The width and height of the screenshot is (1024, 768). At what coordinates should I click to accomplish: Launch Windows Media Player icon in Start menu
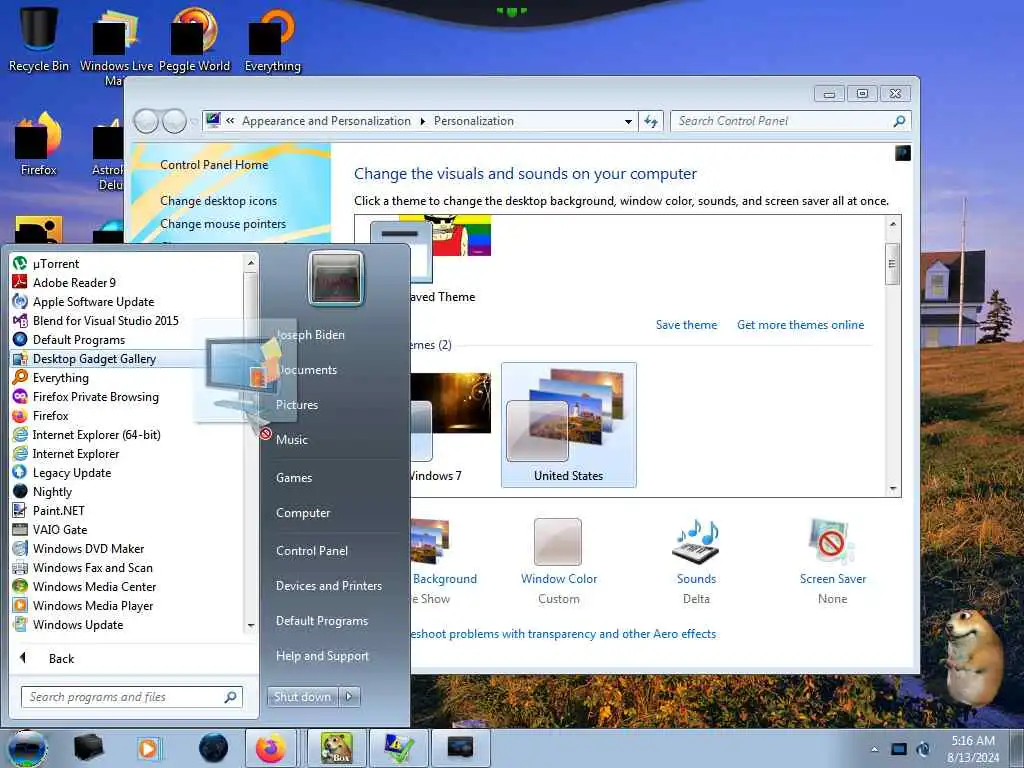(20, 605)
